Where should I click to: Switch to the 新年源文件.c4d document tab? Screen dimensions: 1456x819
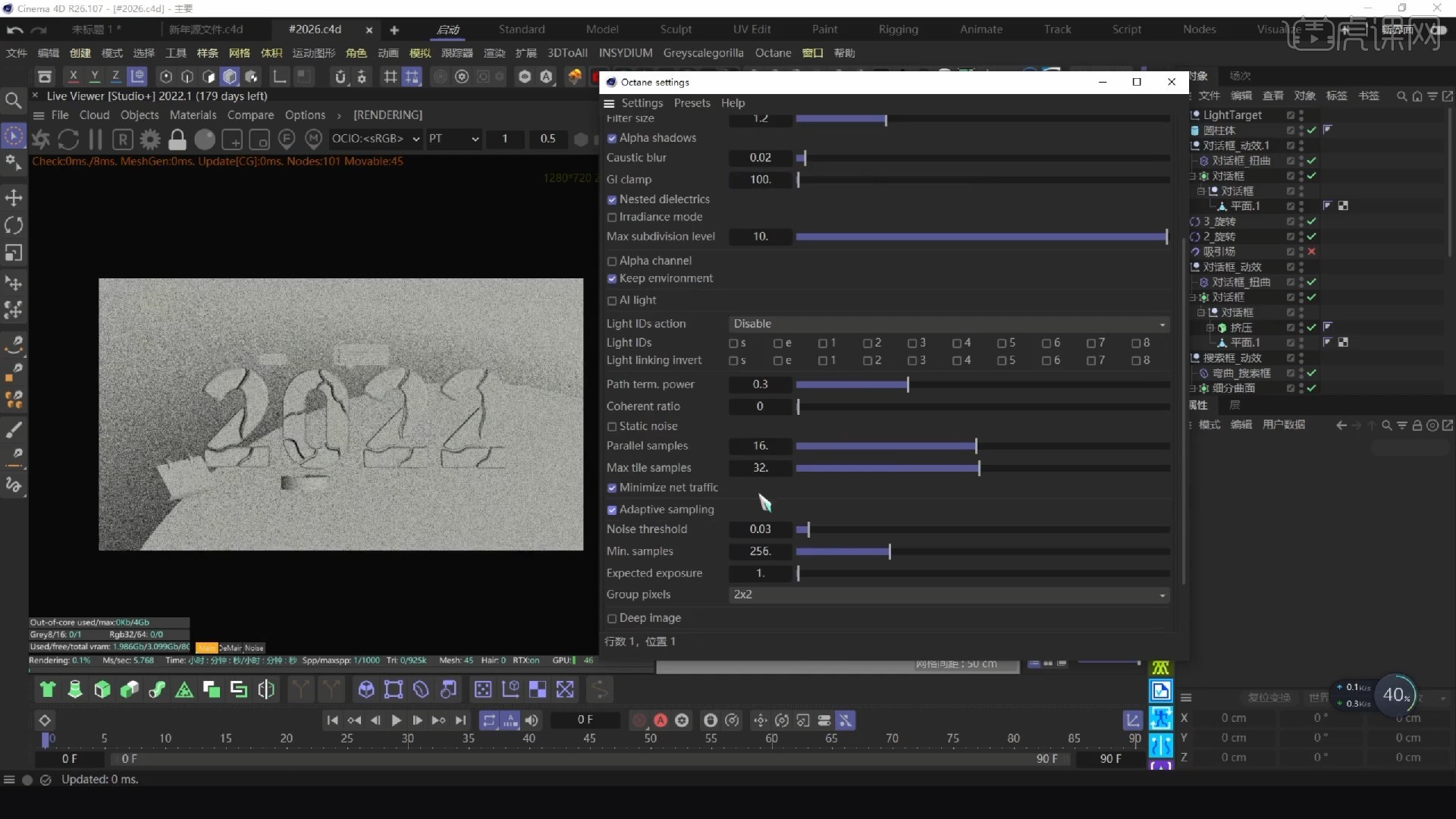pyautogui.click(x=206, y=30)
